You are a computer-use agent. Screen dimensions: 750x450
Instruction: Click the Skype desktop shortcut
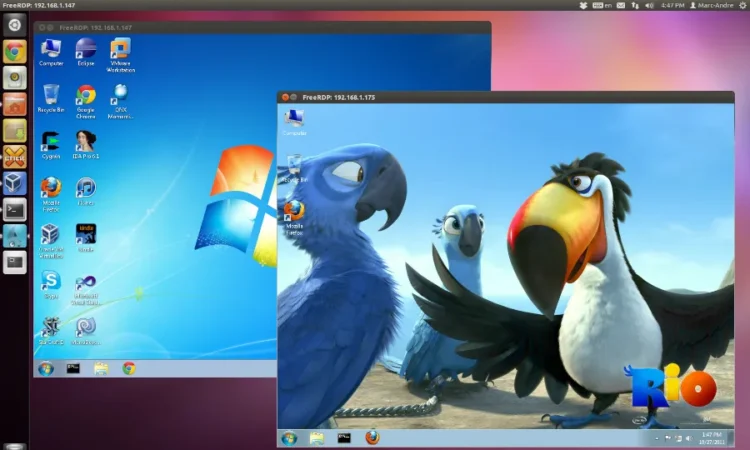pos(50,281)
